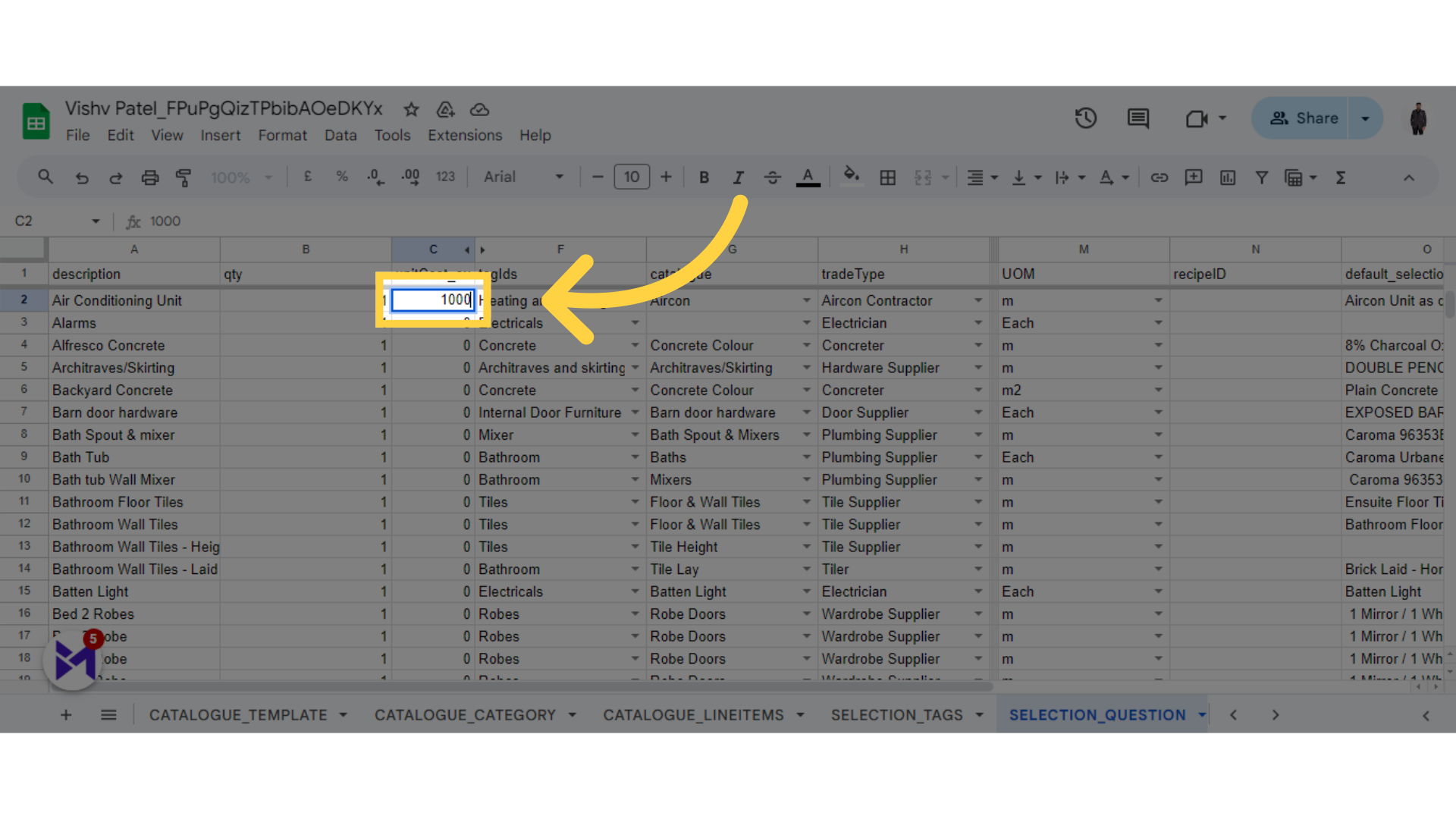This screenshot has height=819, width=1456.
Task: Click the font size input field
Action: point(631,177)
